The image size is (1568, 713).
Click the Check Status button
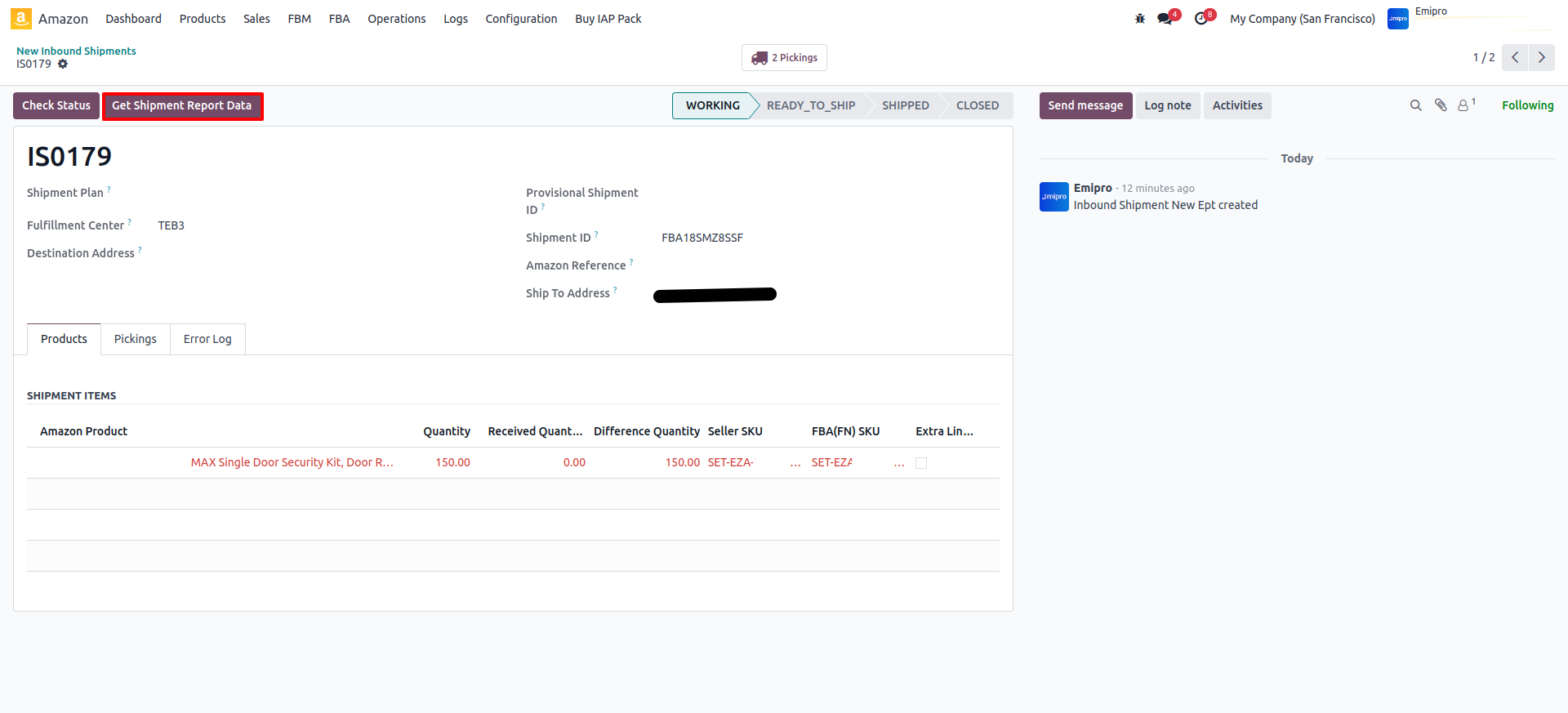[56, 105]
